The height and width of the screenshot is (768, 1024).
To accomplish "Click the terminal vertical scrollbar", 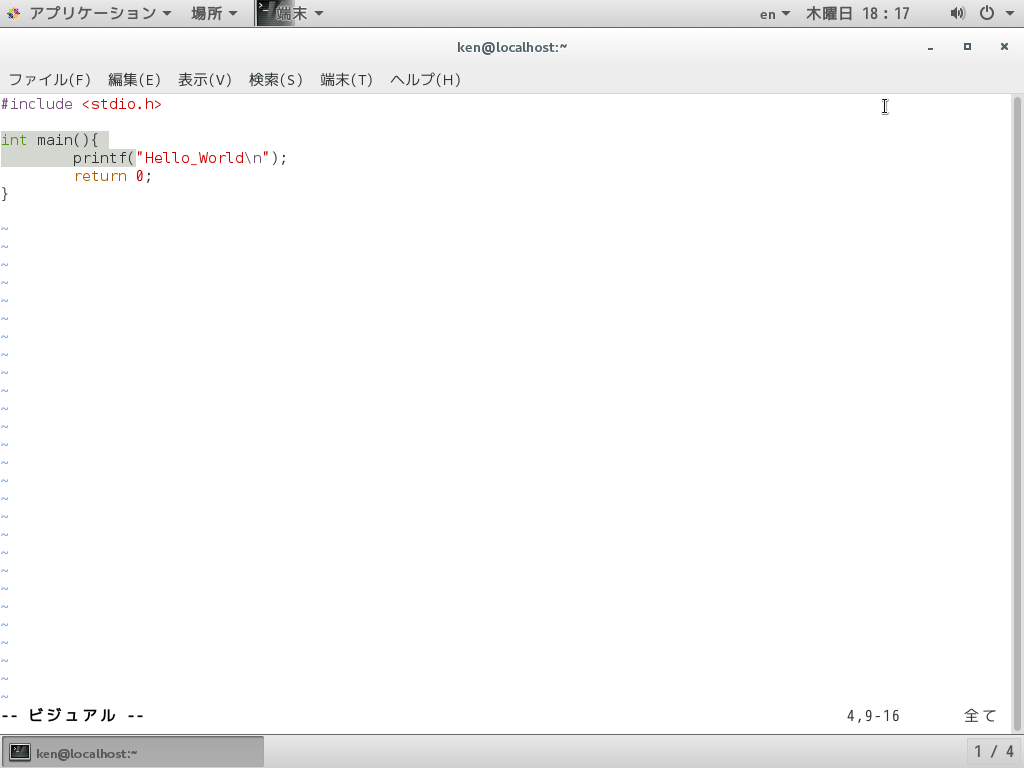I will [x=1017, y=413].
